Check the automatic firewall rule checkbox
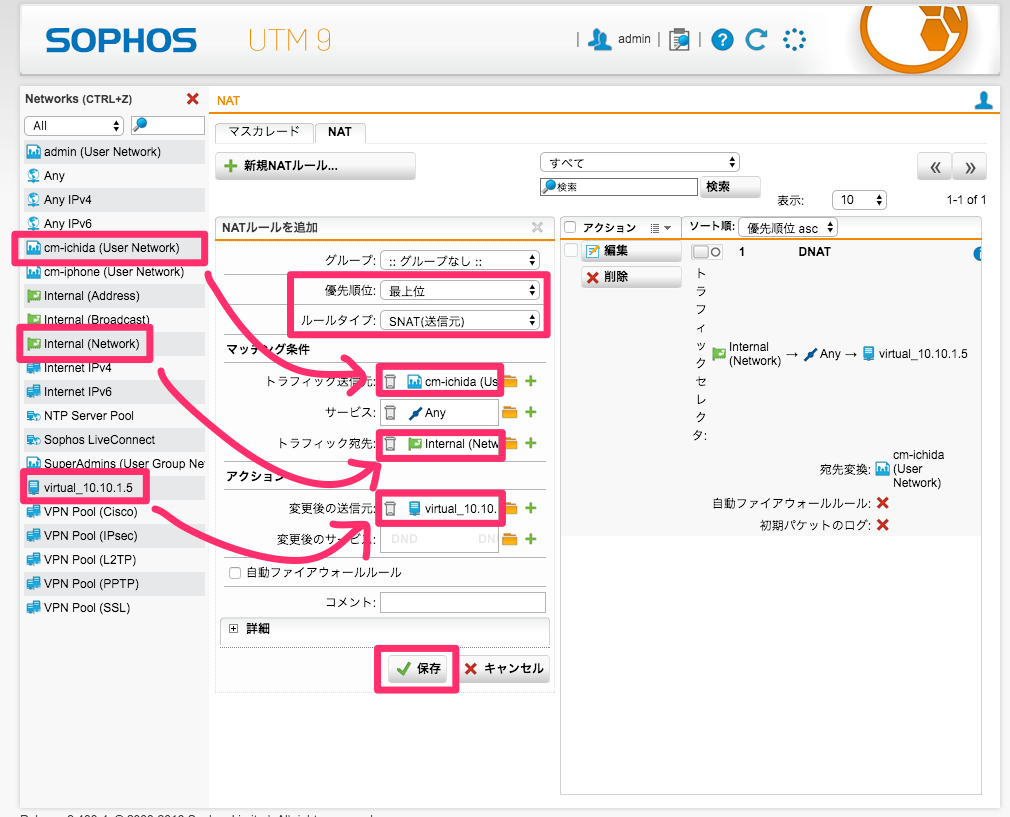This screenshot has height=817, width=1010. tap(235, 573)
